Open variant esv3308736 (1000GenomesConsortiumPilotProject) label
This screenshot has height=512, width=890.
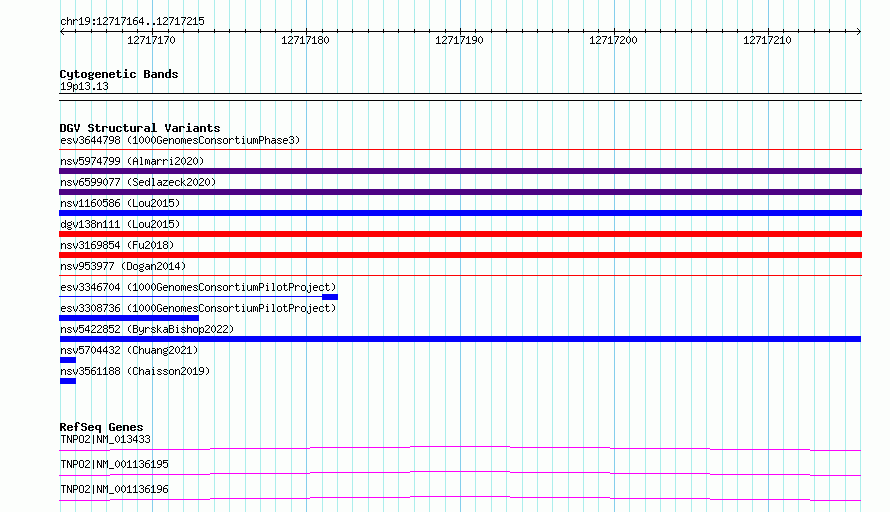tap(198, 308)
